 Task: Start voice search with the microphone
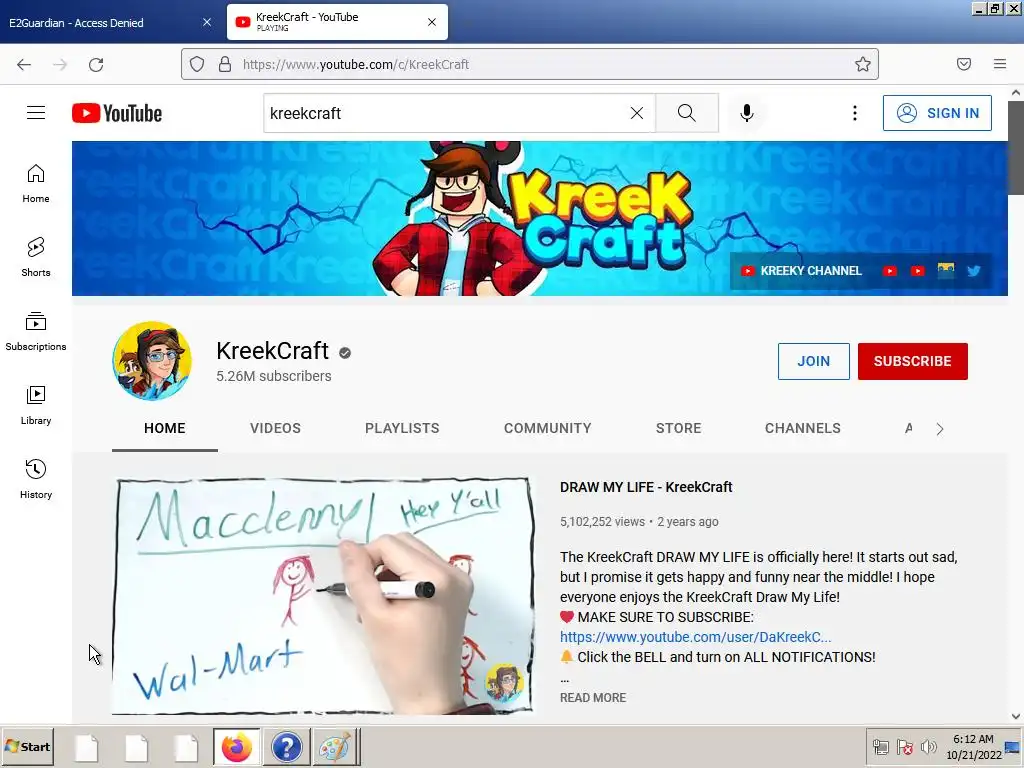tap(746, 113)
